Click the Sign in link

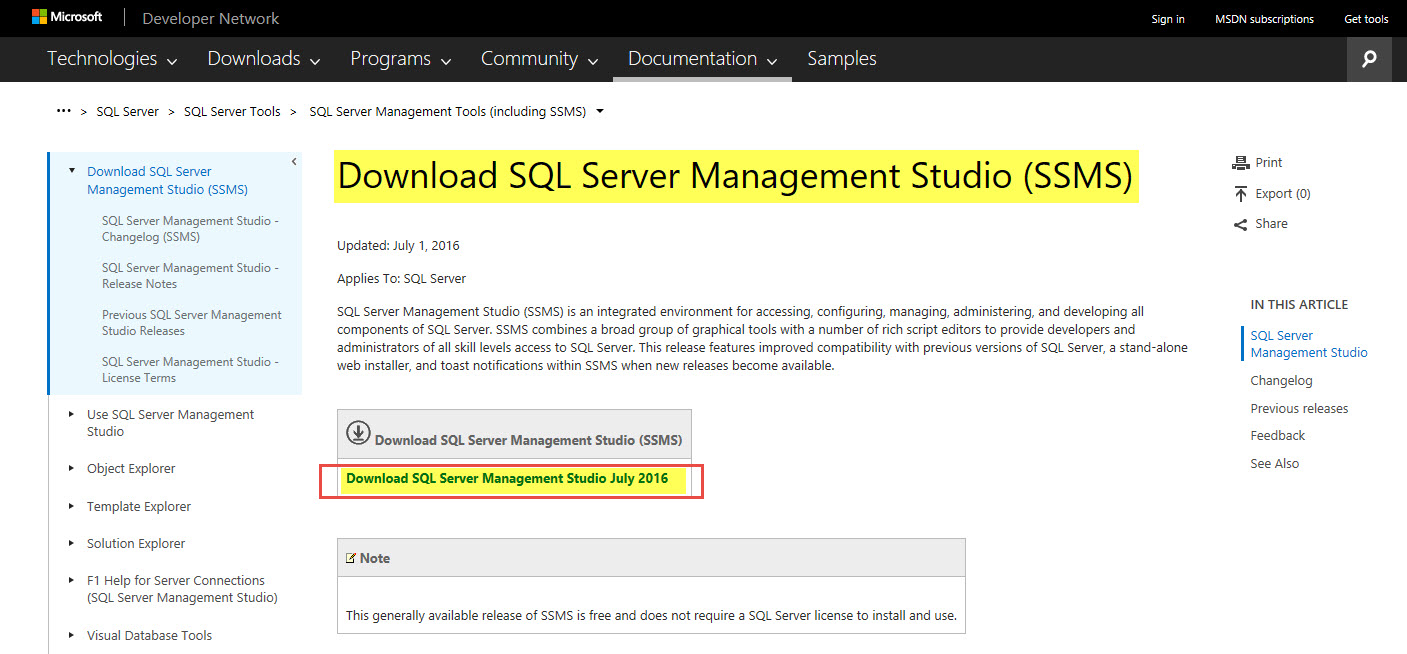click(1168, 19)
